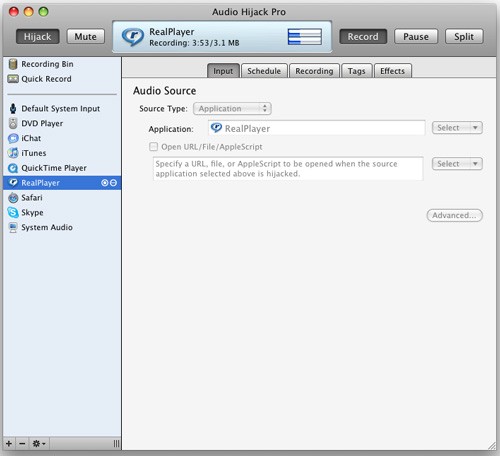Image resolution: width=500 pixels, height=456 pixels.
Task: Click the Recording Bin barrel icon
Action: point(13,64)
